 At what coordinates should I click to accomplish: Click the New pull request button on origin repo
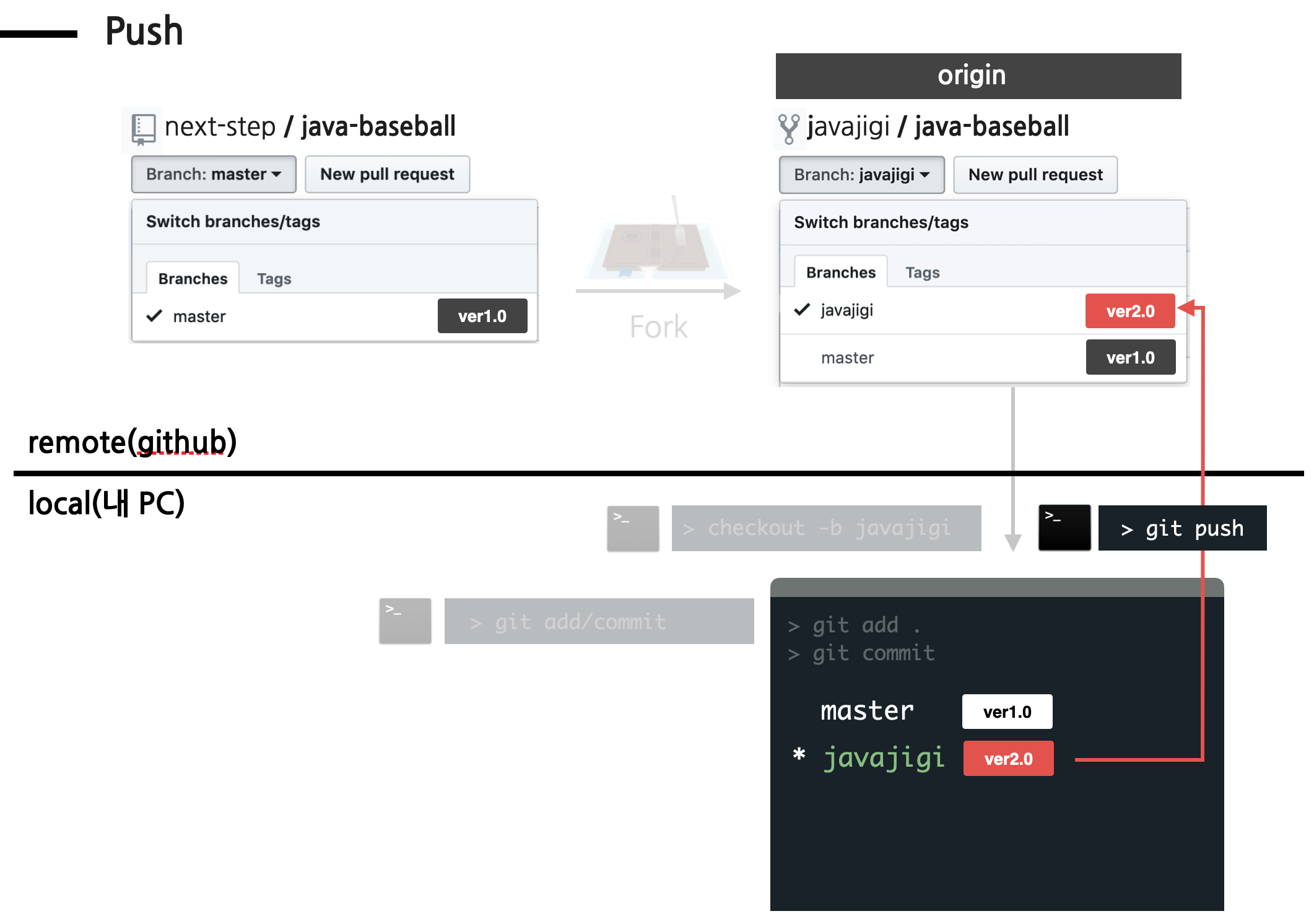click(x=1035, y=174)
